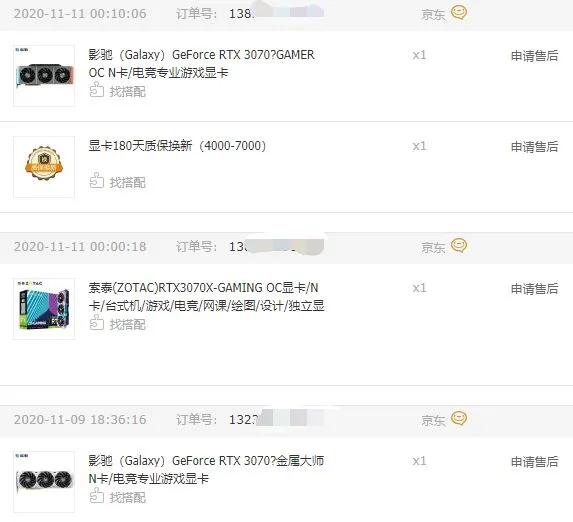Open warranty badge product thumbnail
This screenshot has height=522, width=573.
44,167
